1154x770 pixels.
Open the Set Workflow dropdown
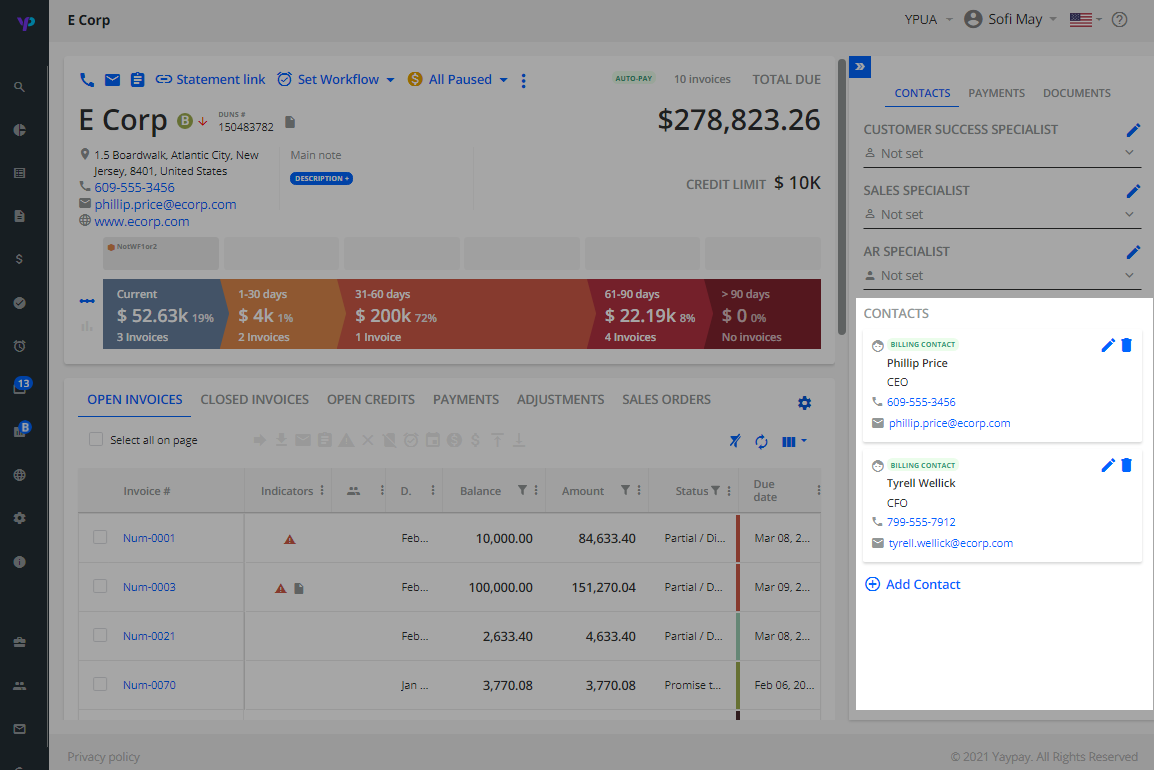click(x=336, y=80)
